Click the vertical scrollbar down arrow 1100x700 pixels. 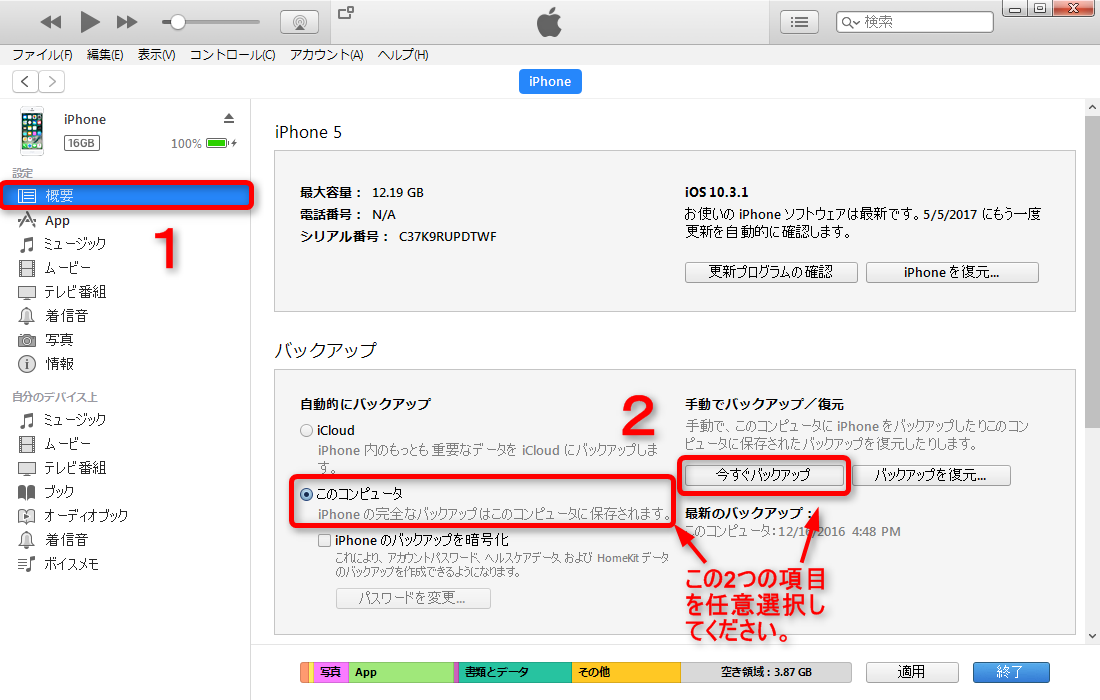(1092, 636)
